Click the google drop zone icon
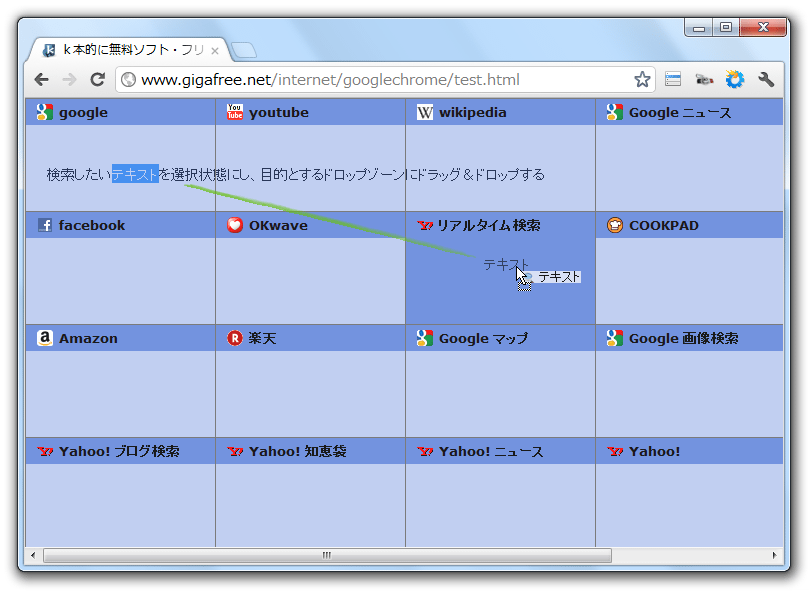Image resolution: width=812 pixels, height=592 pixels. point(45,112)
